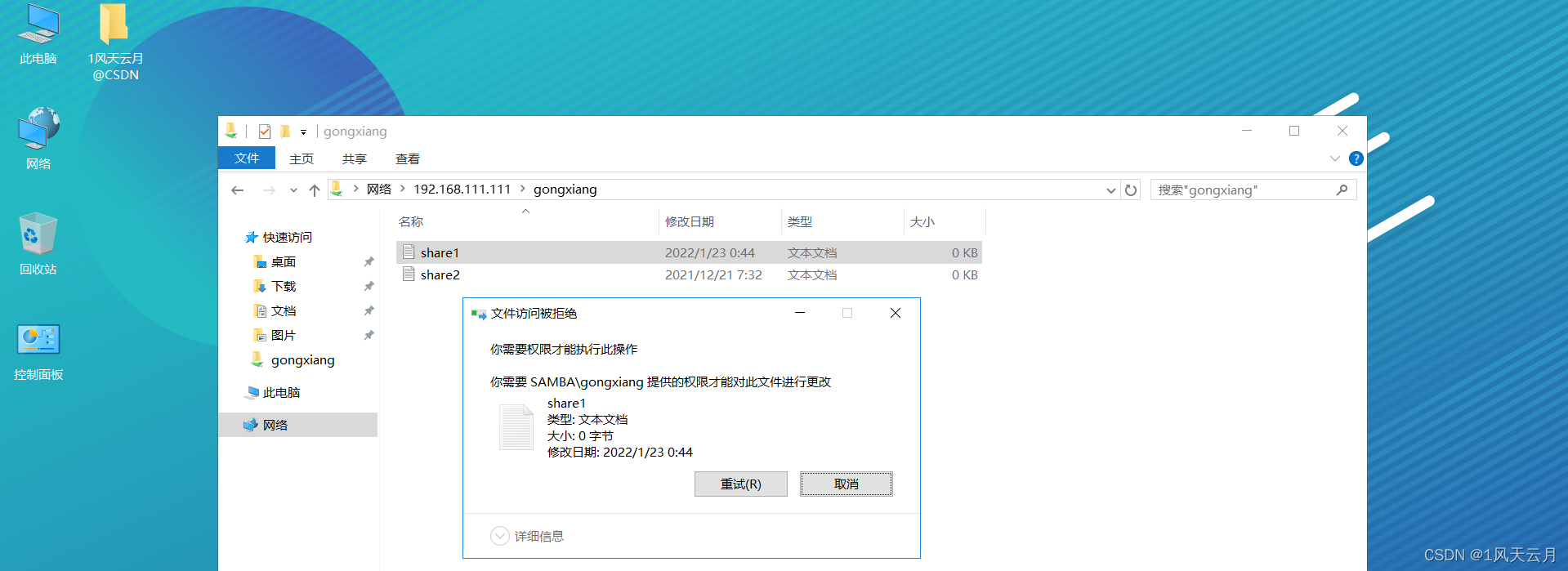Click the share1 file icon in the dialog
The height and width of the screenshot is (571, 1568).
(x=516, y=427)
